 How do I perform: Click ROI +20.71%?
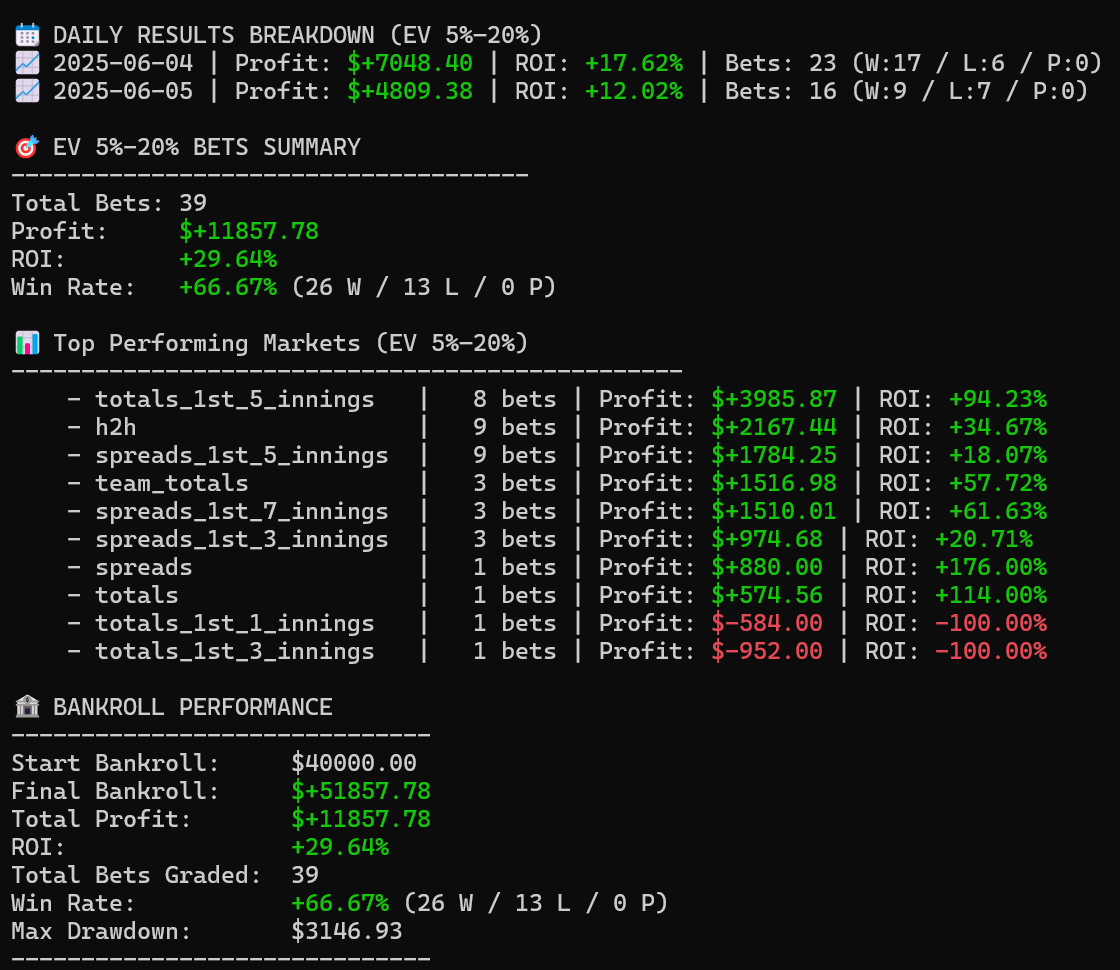click(x=984, y=539)
